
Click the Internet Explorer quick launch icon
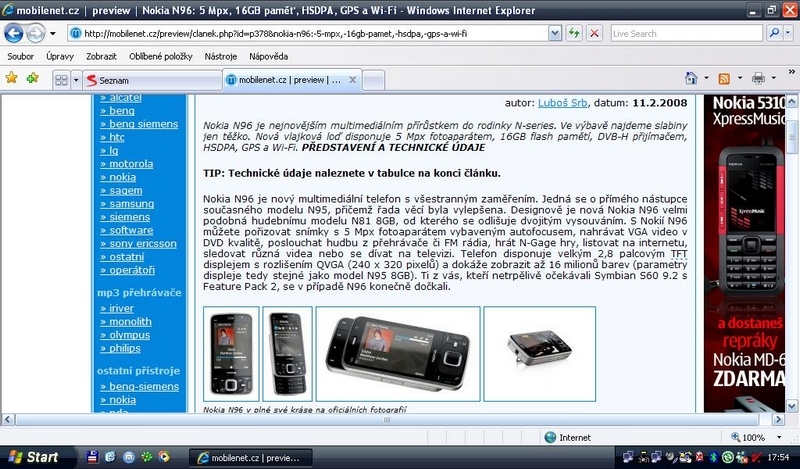tap(110, 457)
